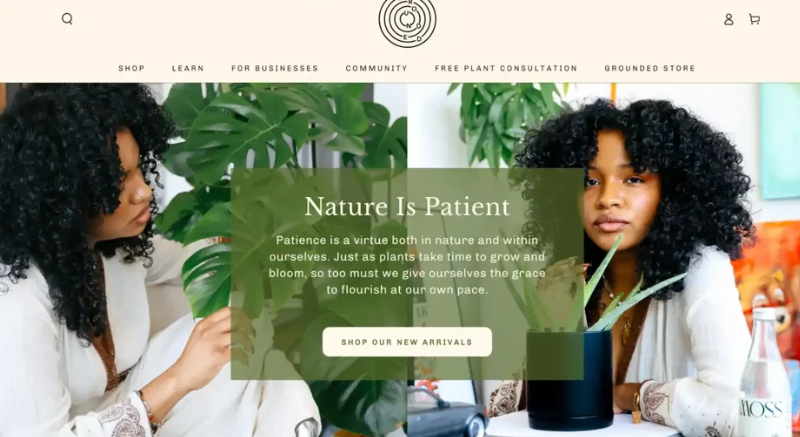Open the Shop menu

(132, 68)
